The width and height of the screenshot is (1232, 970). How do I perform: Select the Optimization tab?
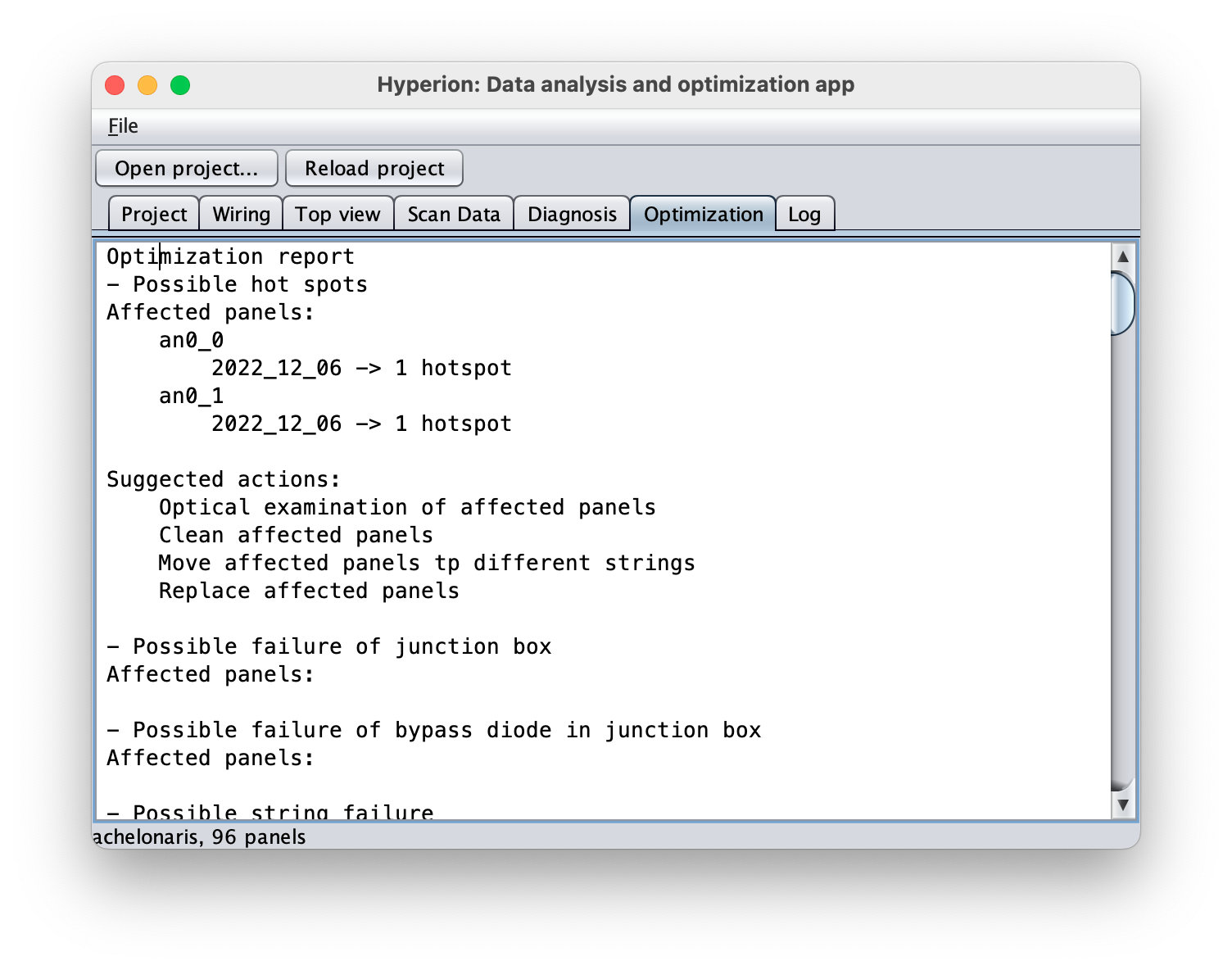(703, 214)
